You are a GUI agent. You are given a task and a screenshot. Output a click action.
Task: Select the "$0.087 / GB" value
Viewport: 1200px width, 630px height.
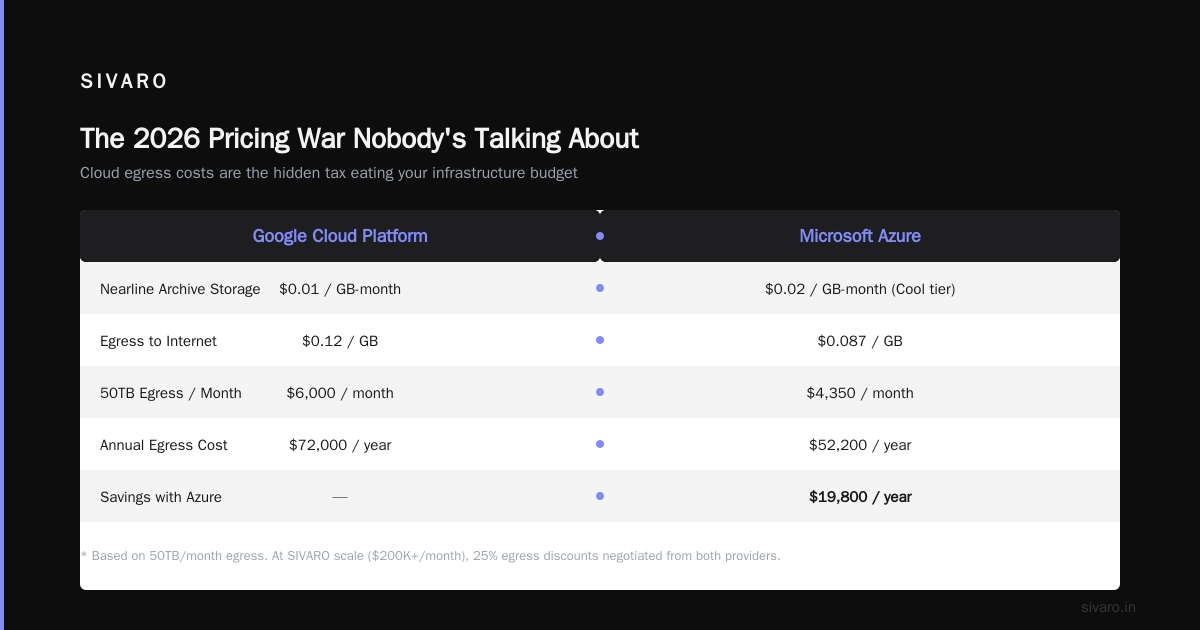[860, 341]
